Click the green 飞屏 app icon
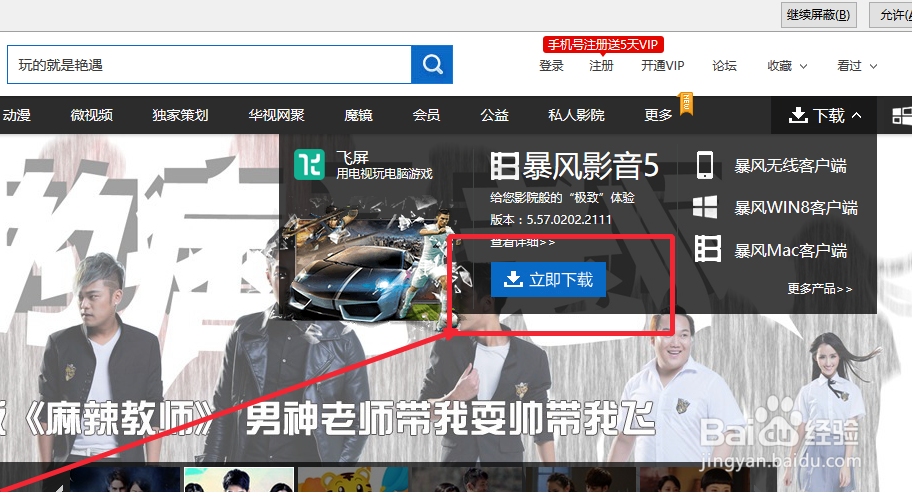This screenshot has width=912, height=492. pyautogui.click(x=309, y=165)
